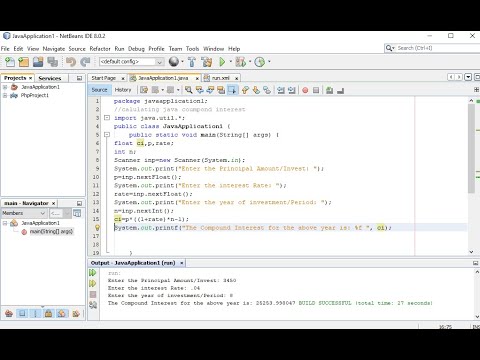The height and width of the screenshot is (360, 480).
Task: Toggle Show Inherited Members navigator filter
Action: (9, 313)
